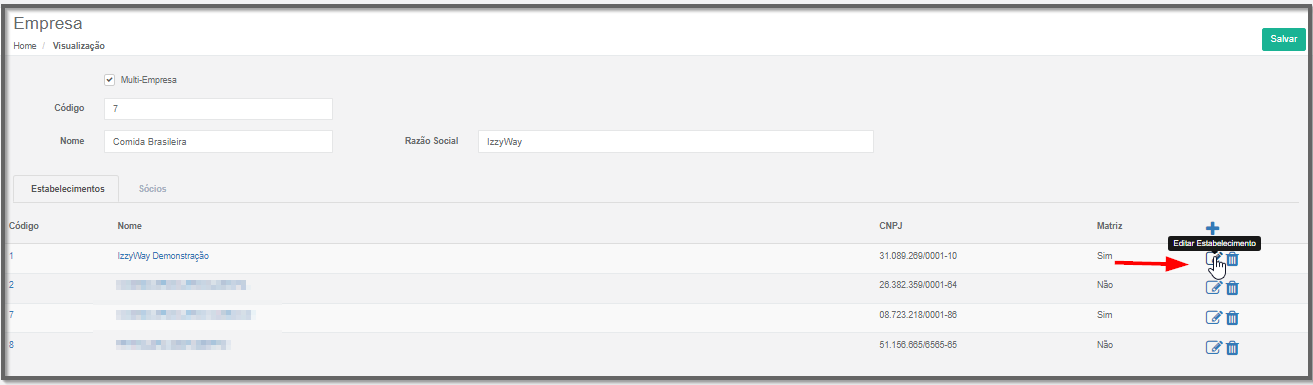Click the CNPJ column header
This screenshot has height=385, width=1313.
tap(892, 226)
